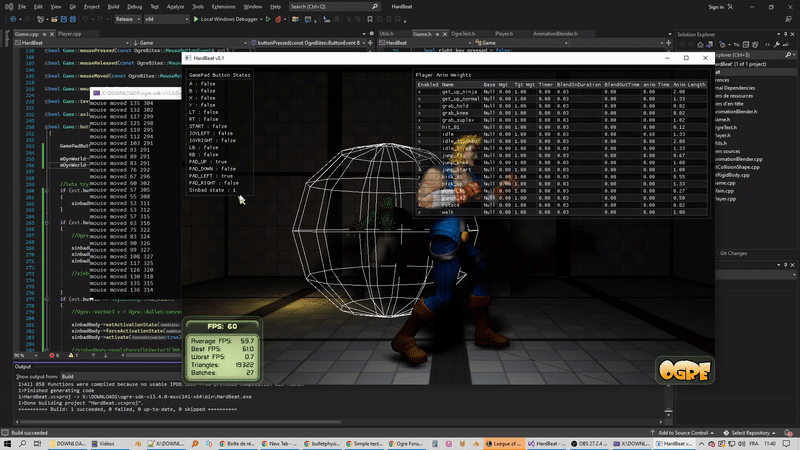Click the Live Share icon at top right
Screen dimensions: 800x450
[x=789, y=19]
